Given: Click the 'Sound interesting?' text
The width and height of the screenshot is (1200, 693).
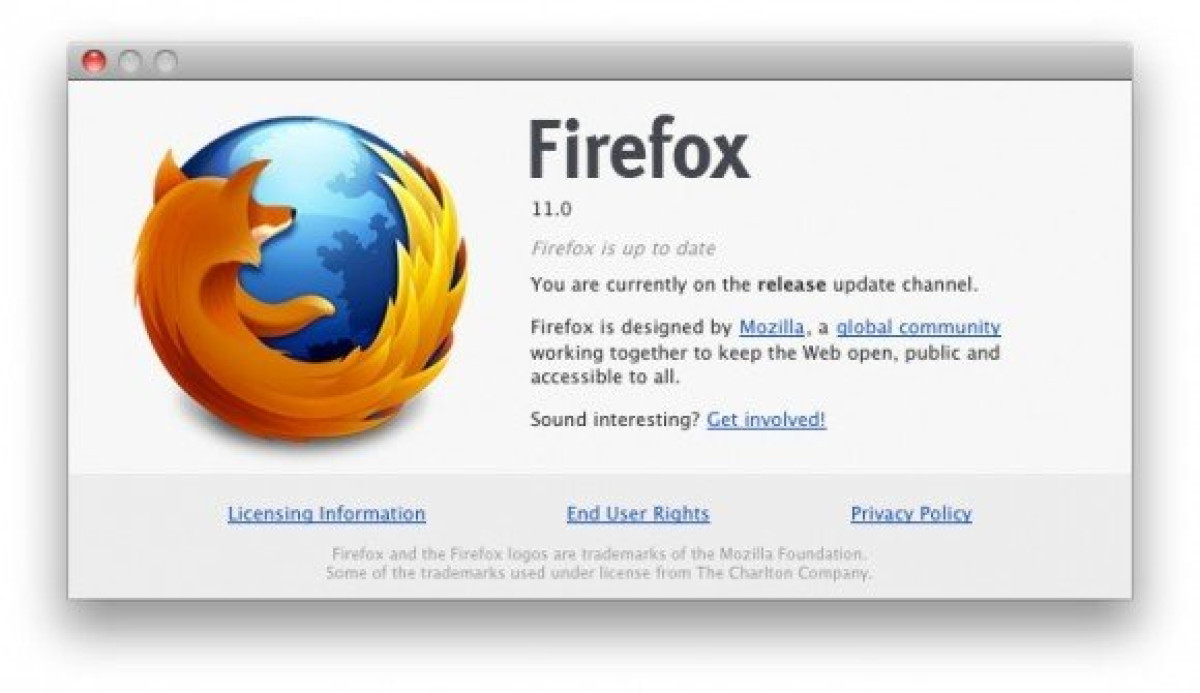Looking at the screenshot, I should pos(615,420).
